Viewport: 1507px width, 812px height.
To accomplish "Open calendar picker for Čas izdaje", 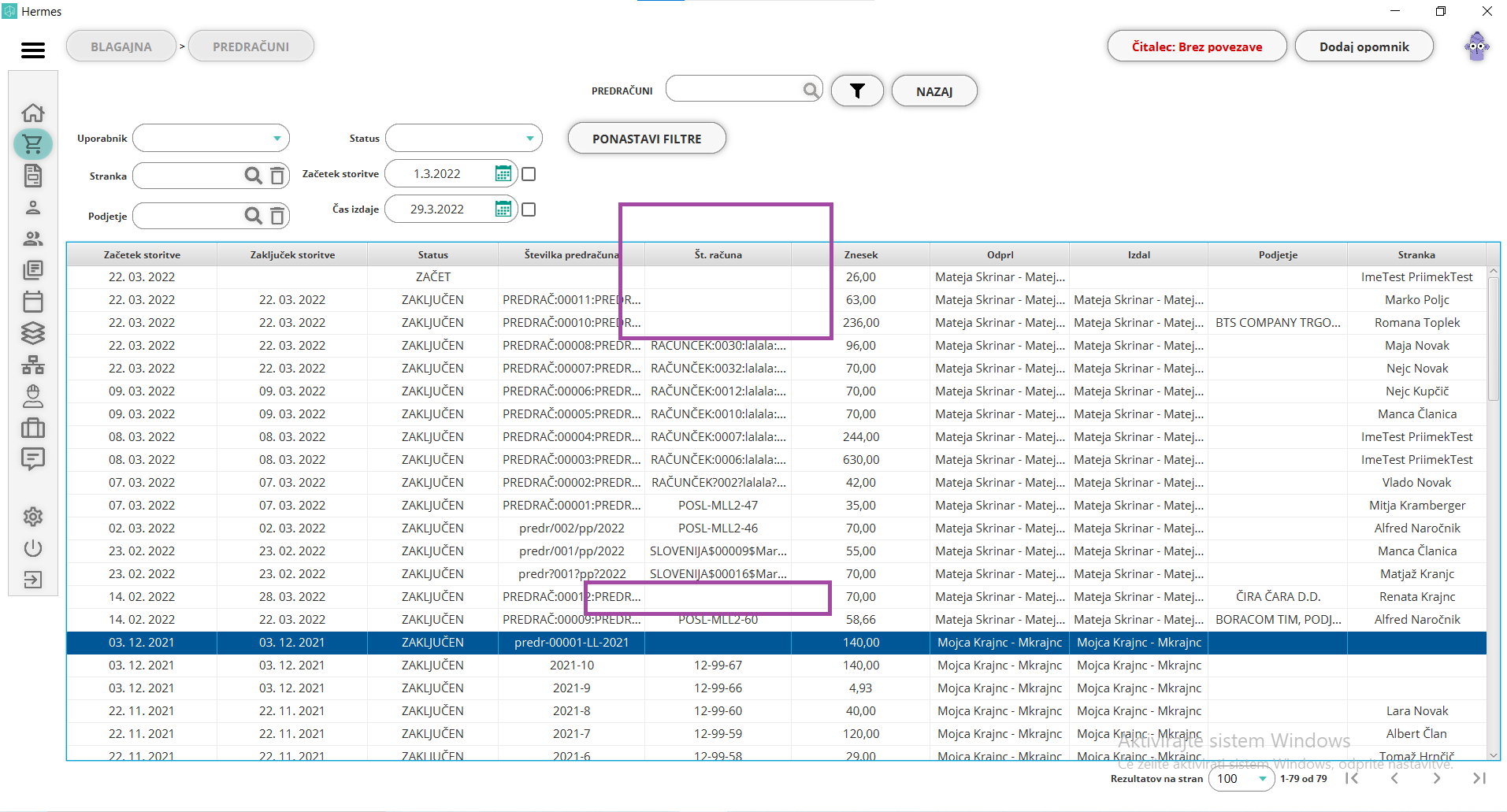I will (503, 209).
